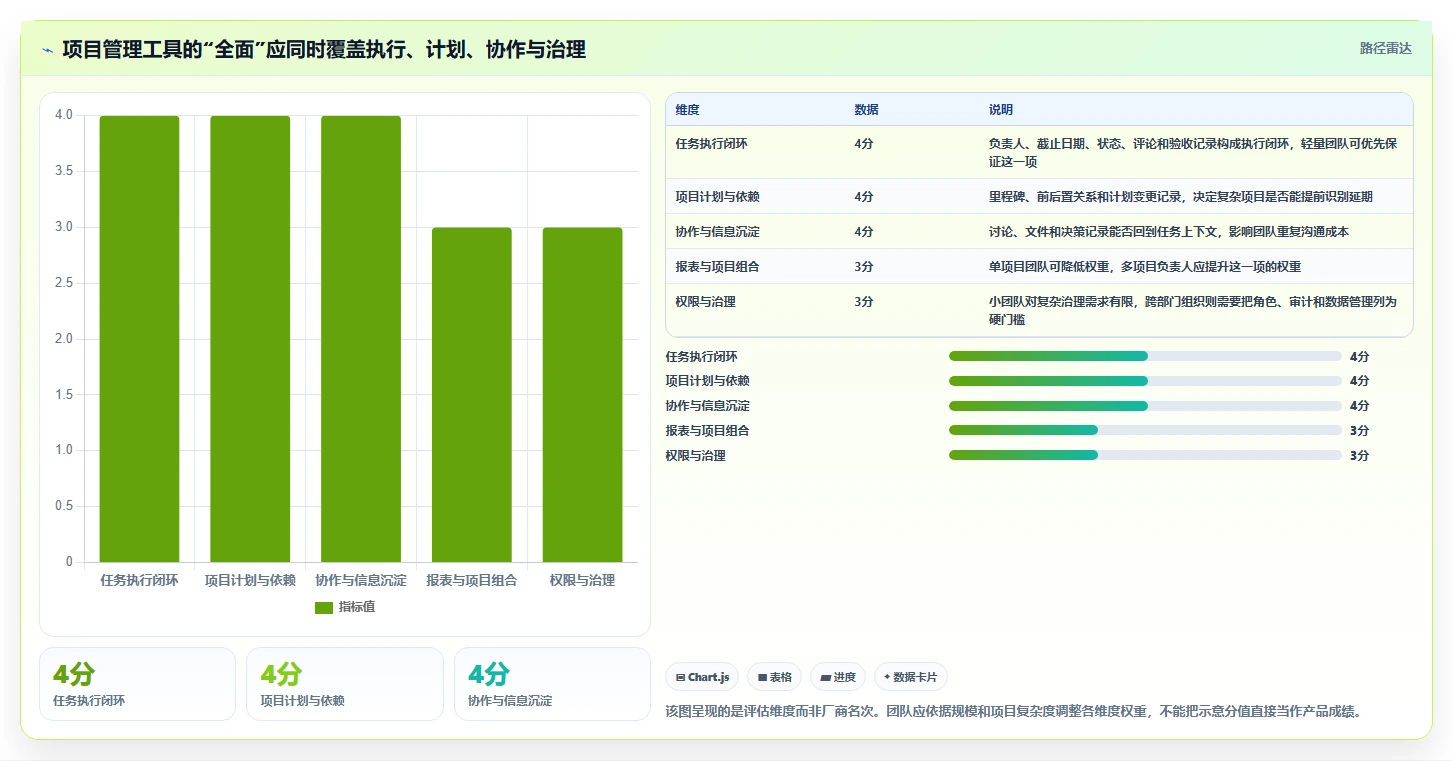Click the footnote beginning 该图呈现的是评估维度
1453x761 pixels.
[x=1014, y=712]
